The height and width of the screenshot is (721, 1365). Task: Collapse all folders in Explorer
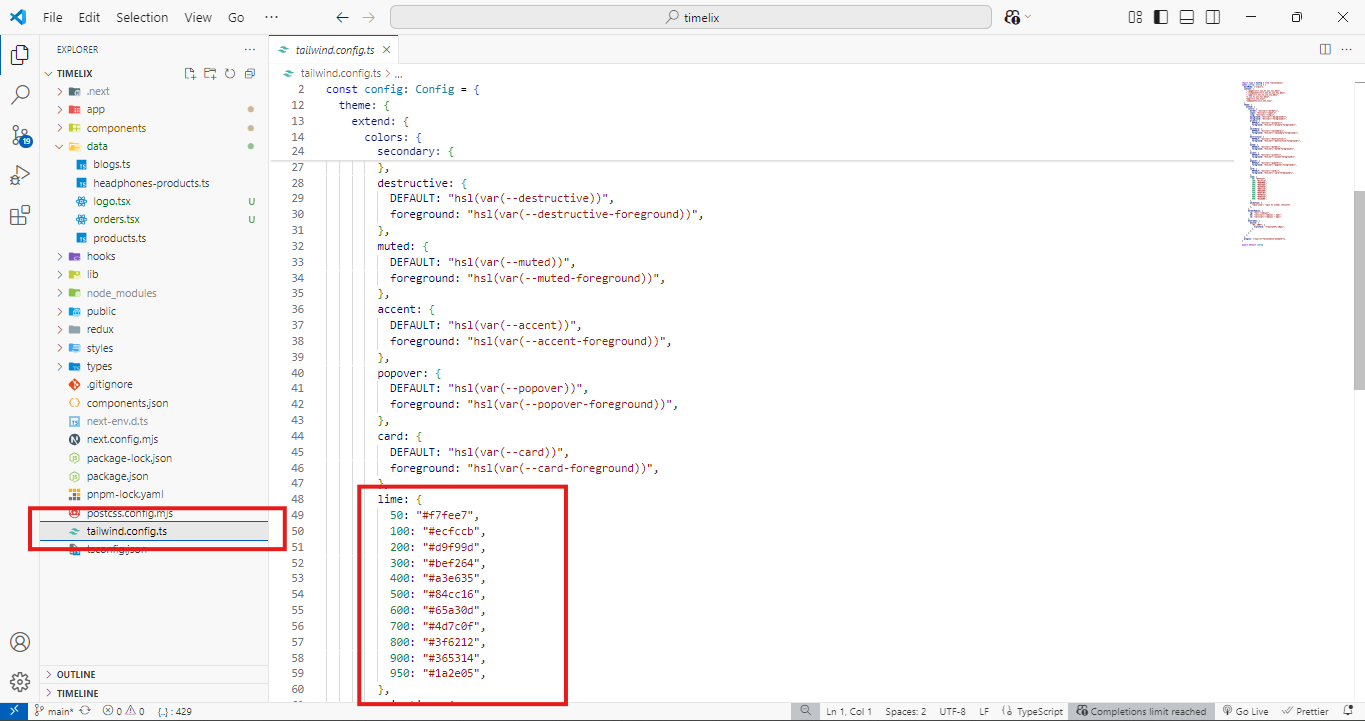pyautogui.click(x=250, y=74)
